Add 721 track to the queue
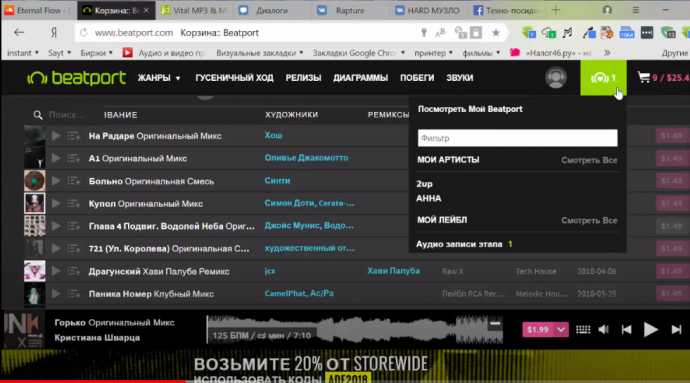The image size is (690, 383). [x=73, y=249]
